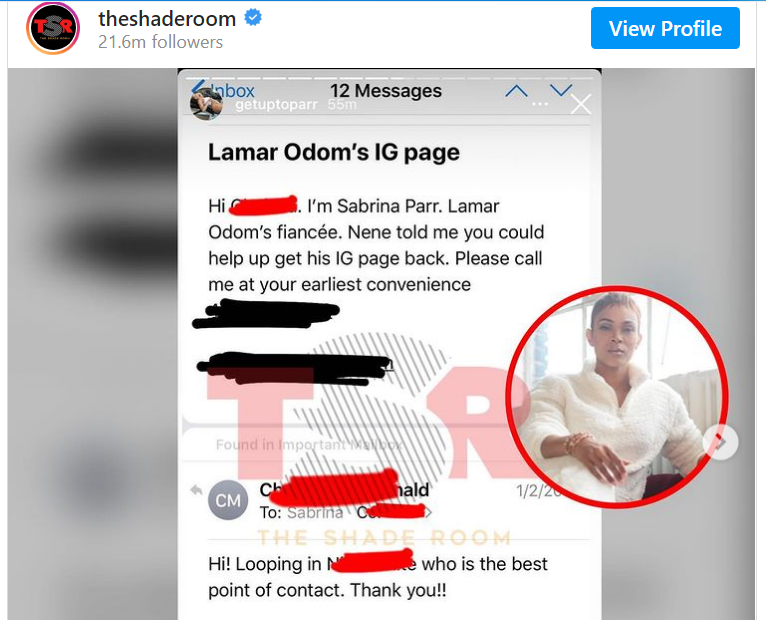Advance carousel with right arrow

pyautogui.click(x=721, y=442)
